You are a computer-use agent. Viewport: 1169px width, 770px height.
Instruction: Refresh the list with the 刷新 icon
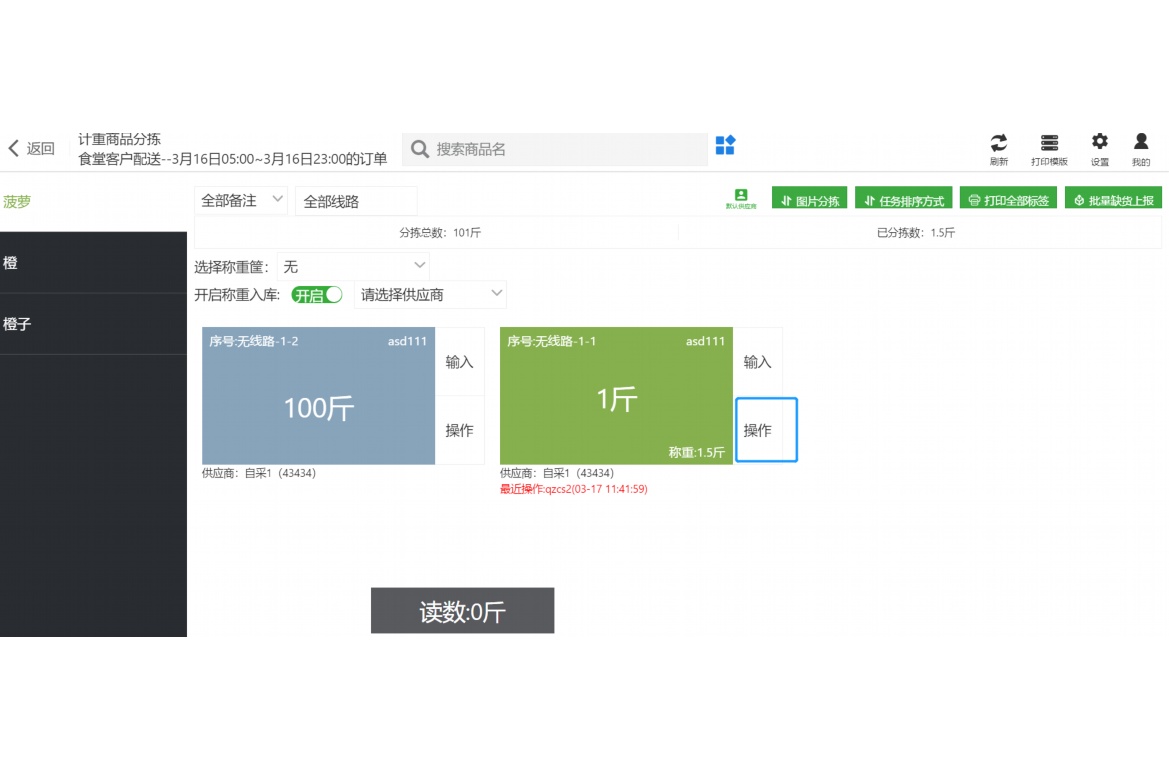coord(999,149)
